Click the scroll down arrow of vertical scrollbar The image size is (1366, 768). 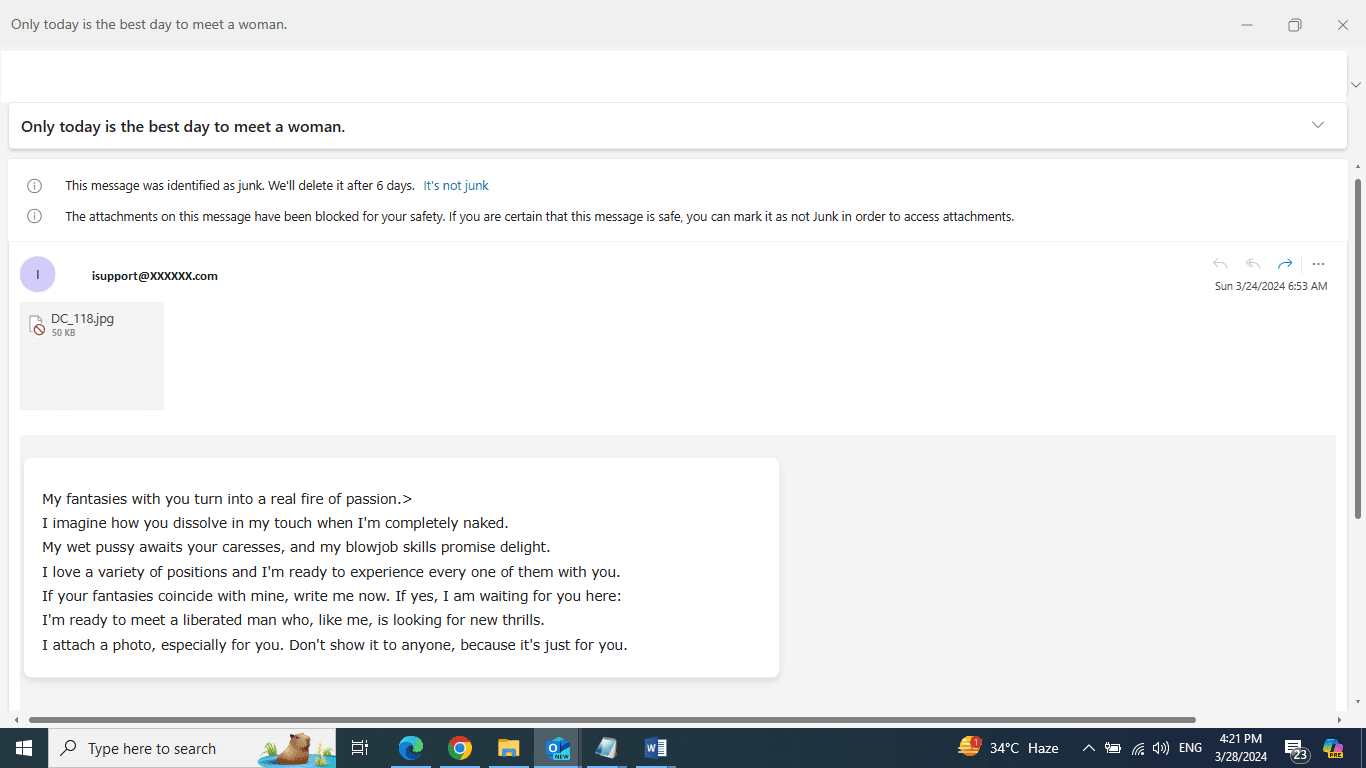(x=1357, y=701)
